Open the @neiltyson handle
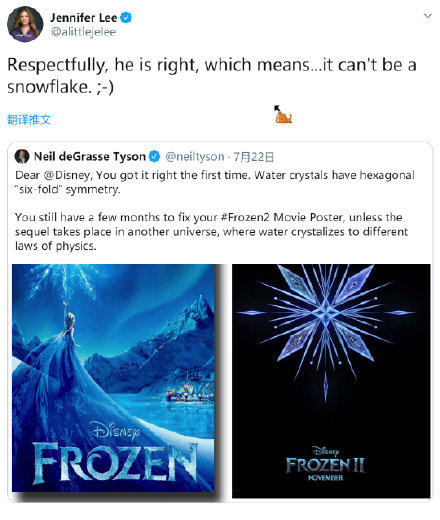The height and width of the screenshot is (520, 440). [195, 156]
